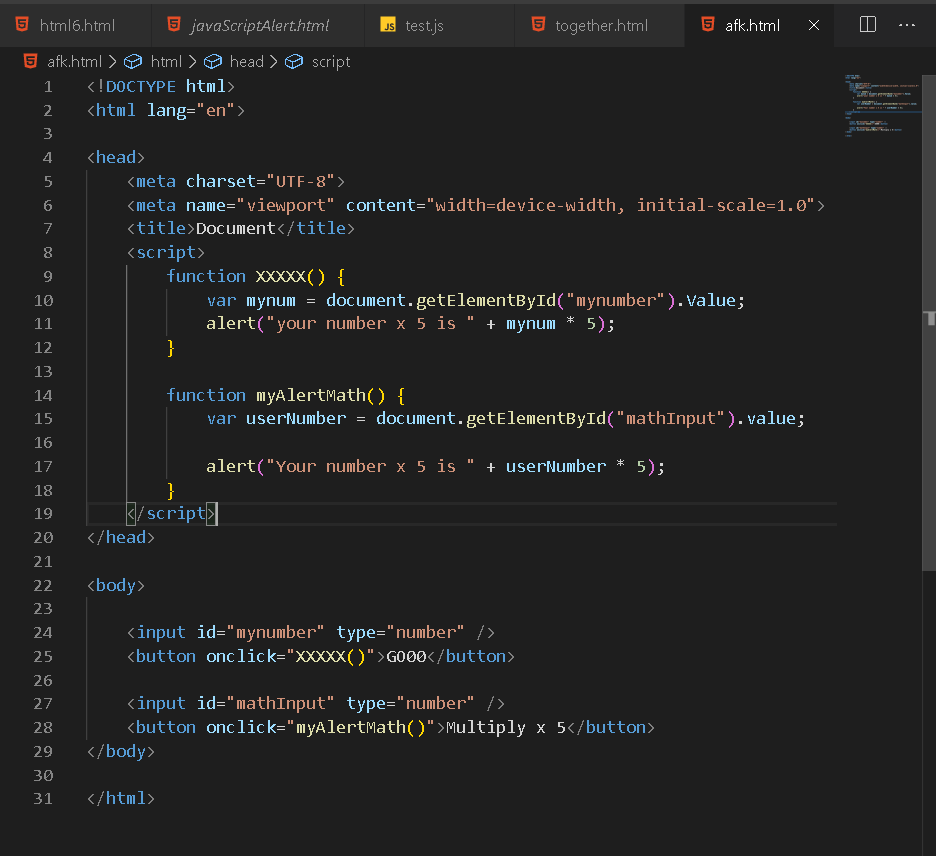This screenshot has height=856, width=936.
Task: Switch to the test.js tab
Action: point(439,26)
